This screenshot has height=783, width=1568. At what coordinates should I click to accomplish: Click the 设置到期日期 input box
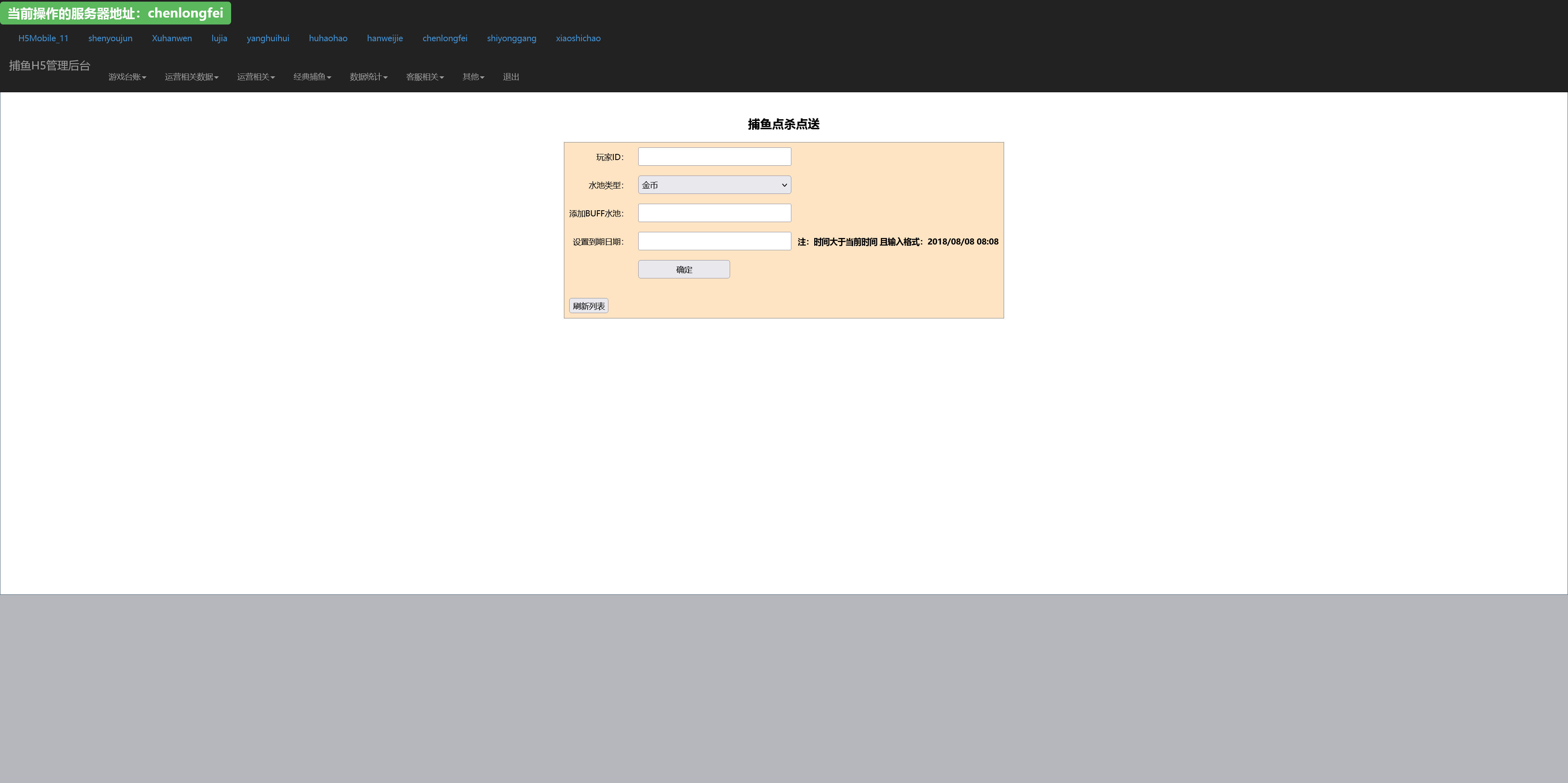(714, 242)
